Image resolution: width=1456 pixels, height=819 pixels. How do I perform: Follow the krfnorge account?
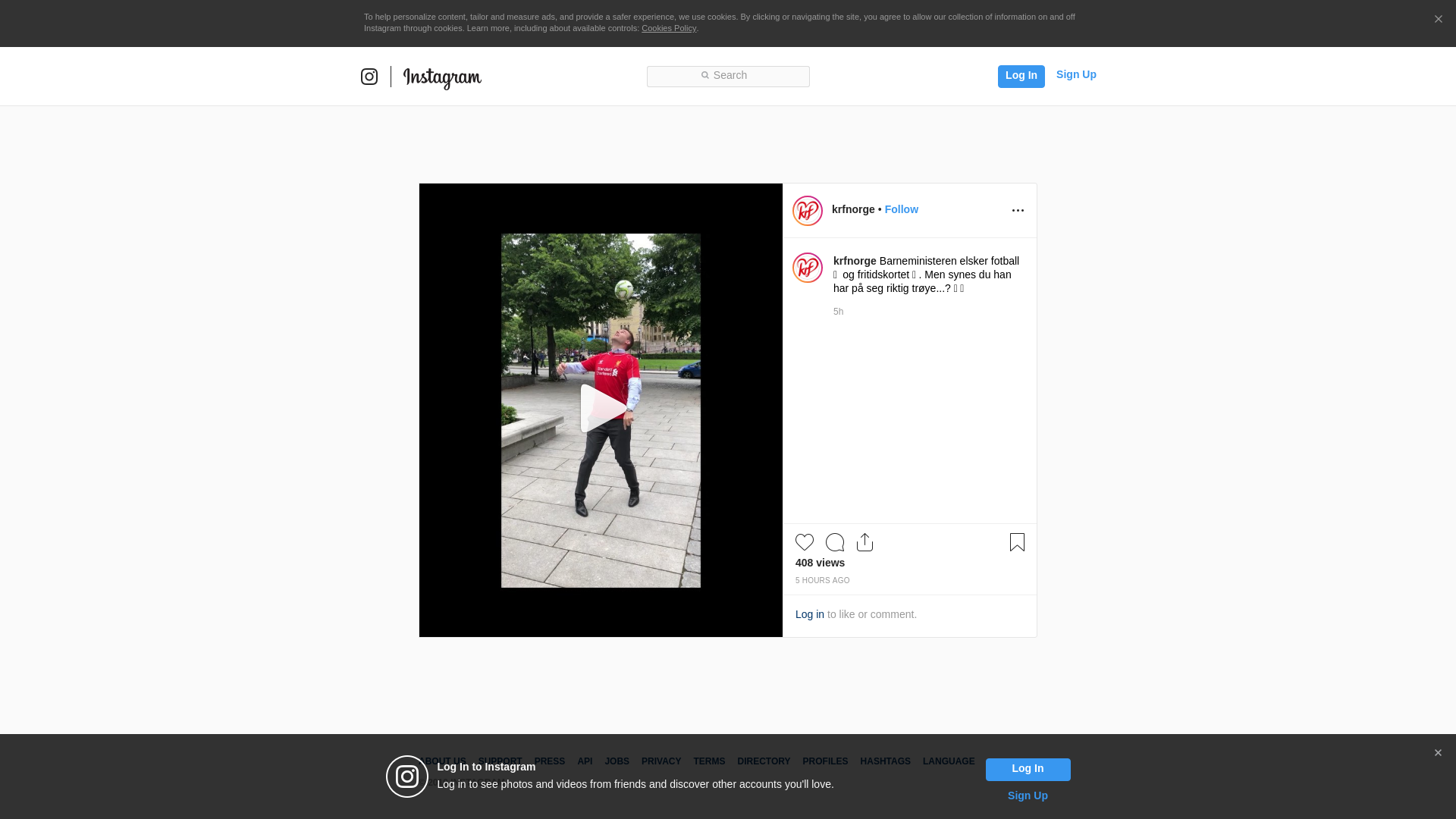click(x=901, y=209)
